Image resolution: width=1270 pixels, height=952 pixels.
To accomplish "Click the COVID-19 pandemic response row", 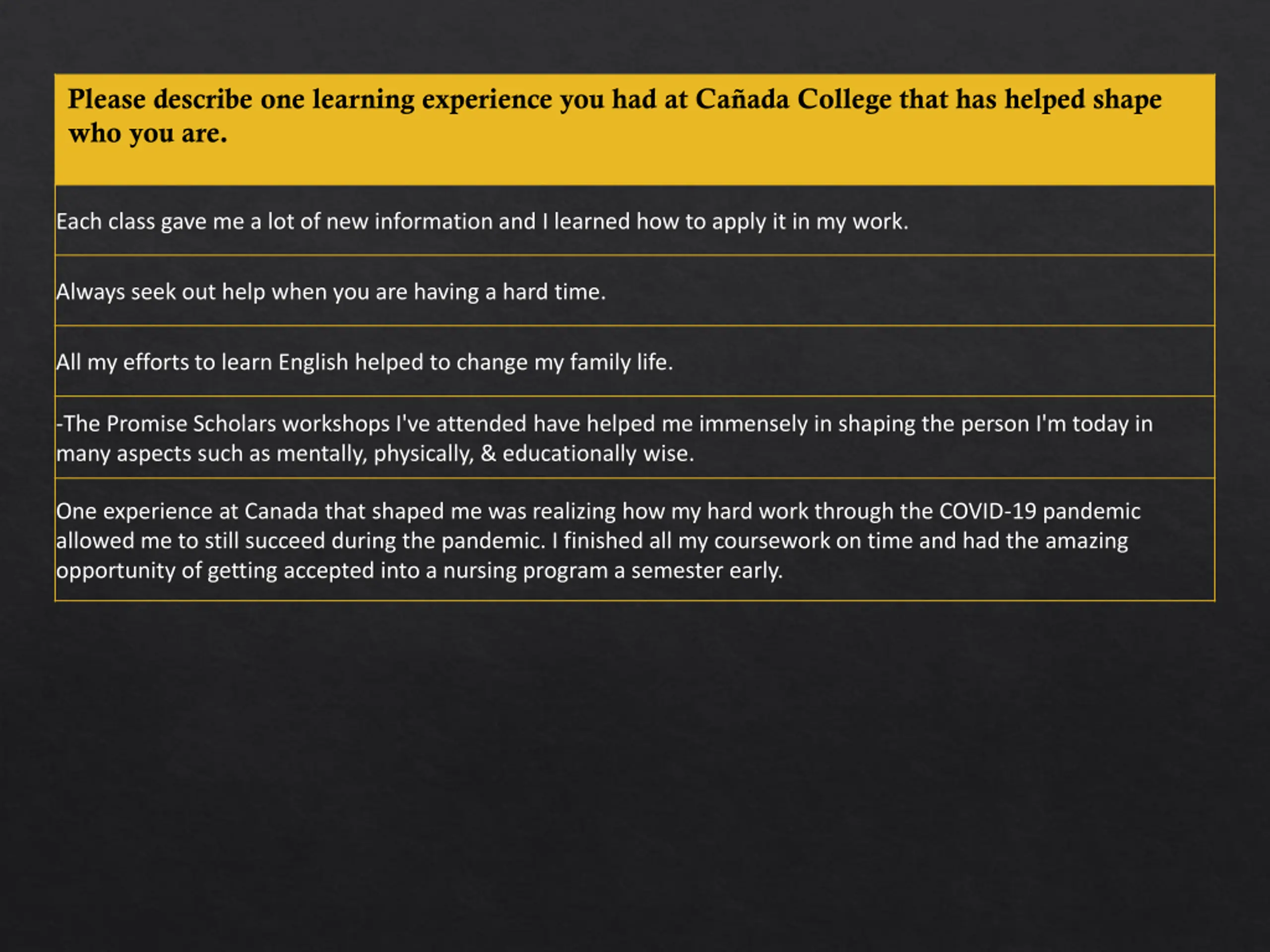I will (x=635, y=539).
